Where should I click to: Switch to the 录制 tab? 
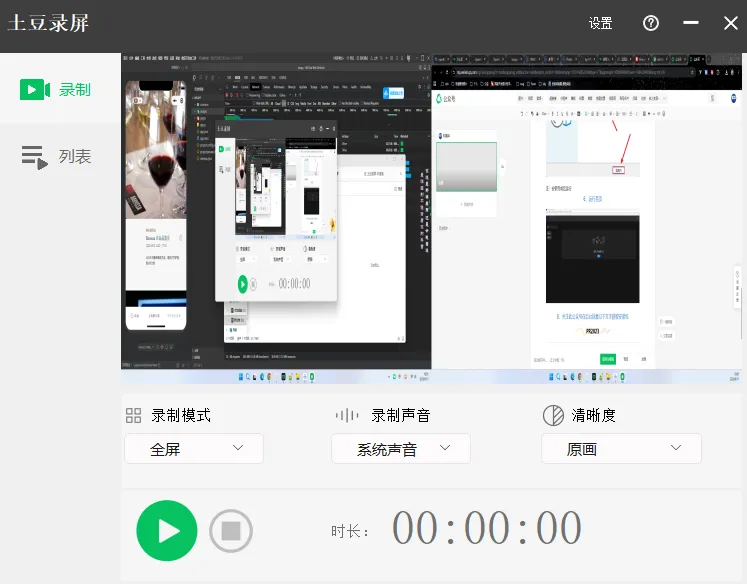(x=60, y=90)
